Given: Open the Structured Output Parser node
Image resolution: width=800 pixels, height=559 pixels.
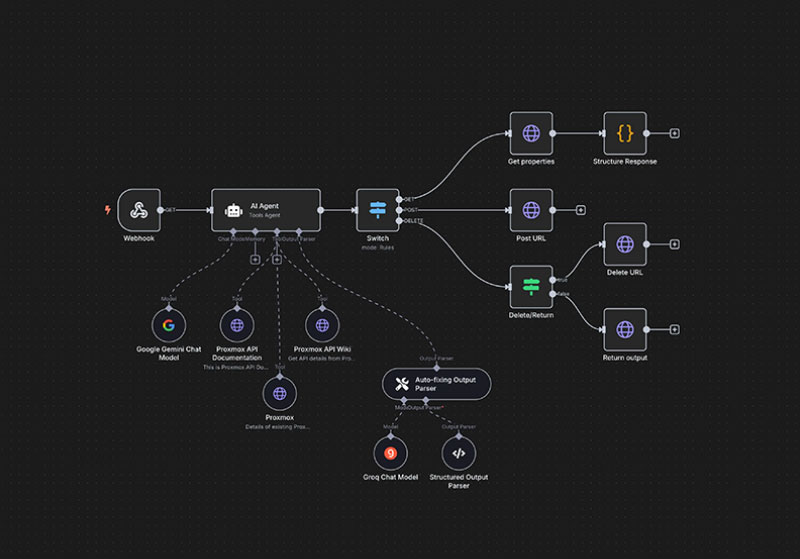Looking at the screenshot, I should (458, 453).
